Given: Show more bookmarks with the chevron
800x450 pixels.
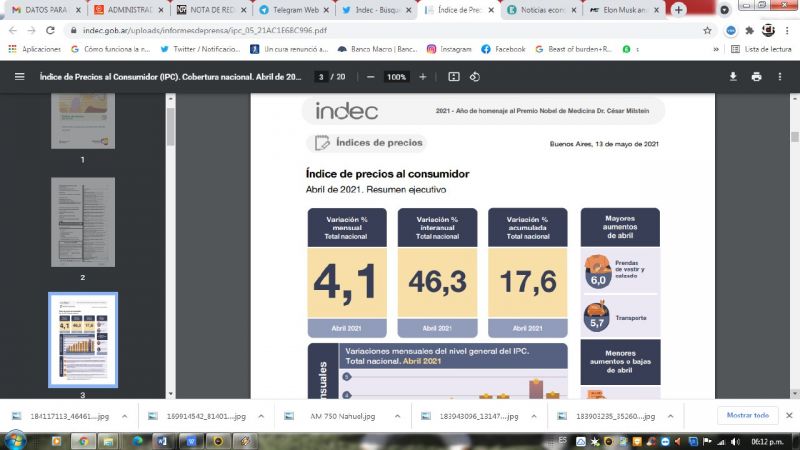Looking at the screenshot, I should [x=716, y=49].
